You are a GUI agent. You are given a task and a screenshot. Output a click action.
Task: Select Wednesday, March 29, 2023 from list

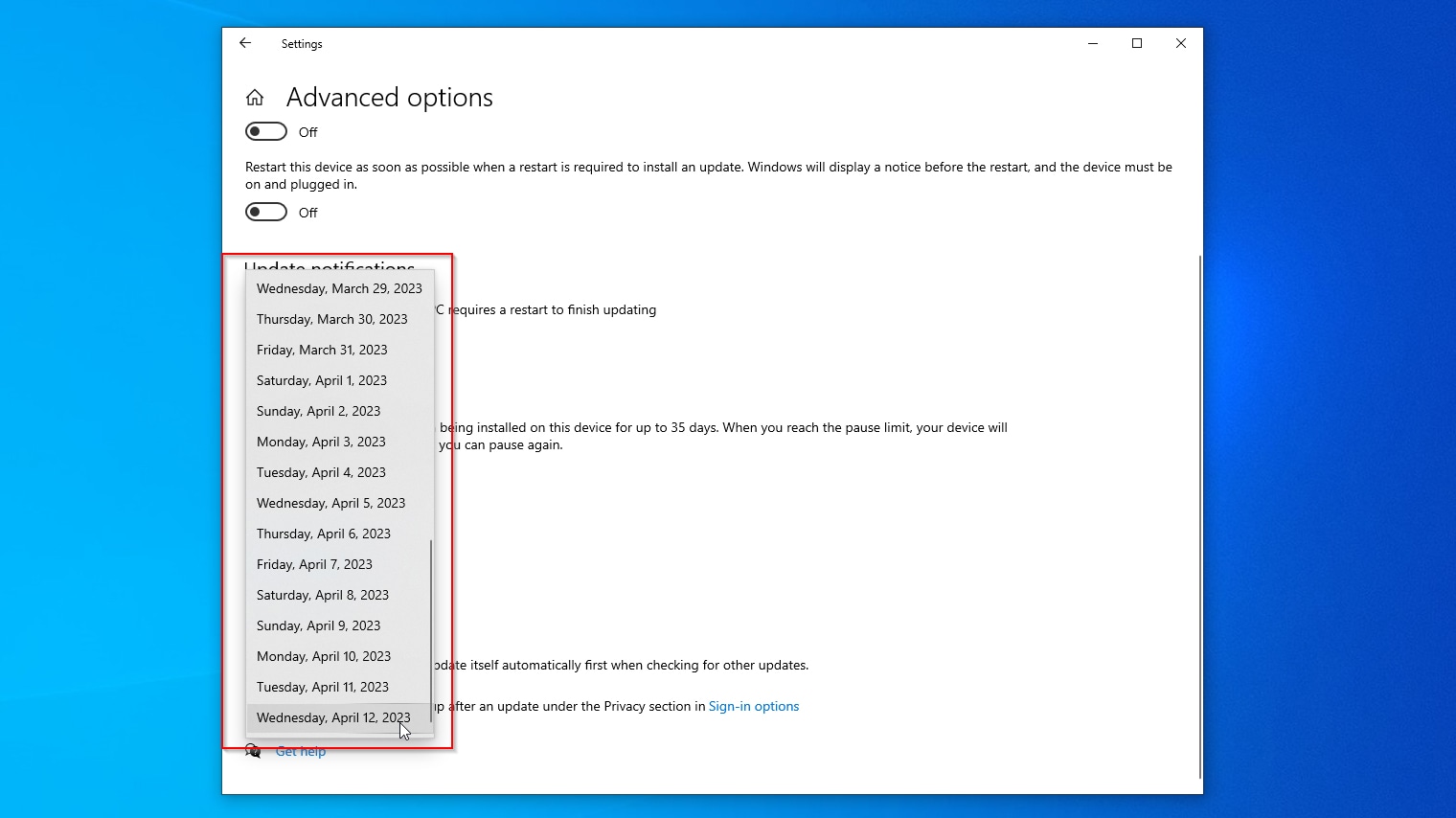coord(339,288)
